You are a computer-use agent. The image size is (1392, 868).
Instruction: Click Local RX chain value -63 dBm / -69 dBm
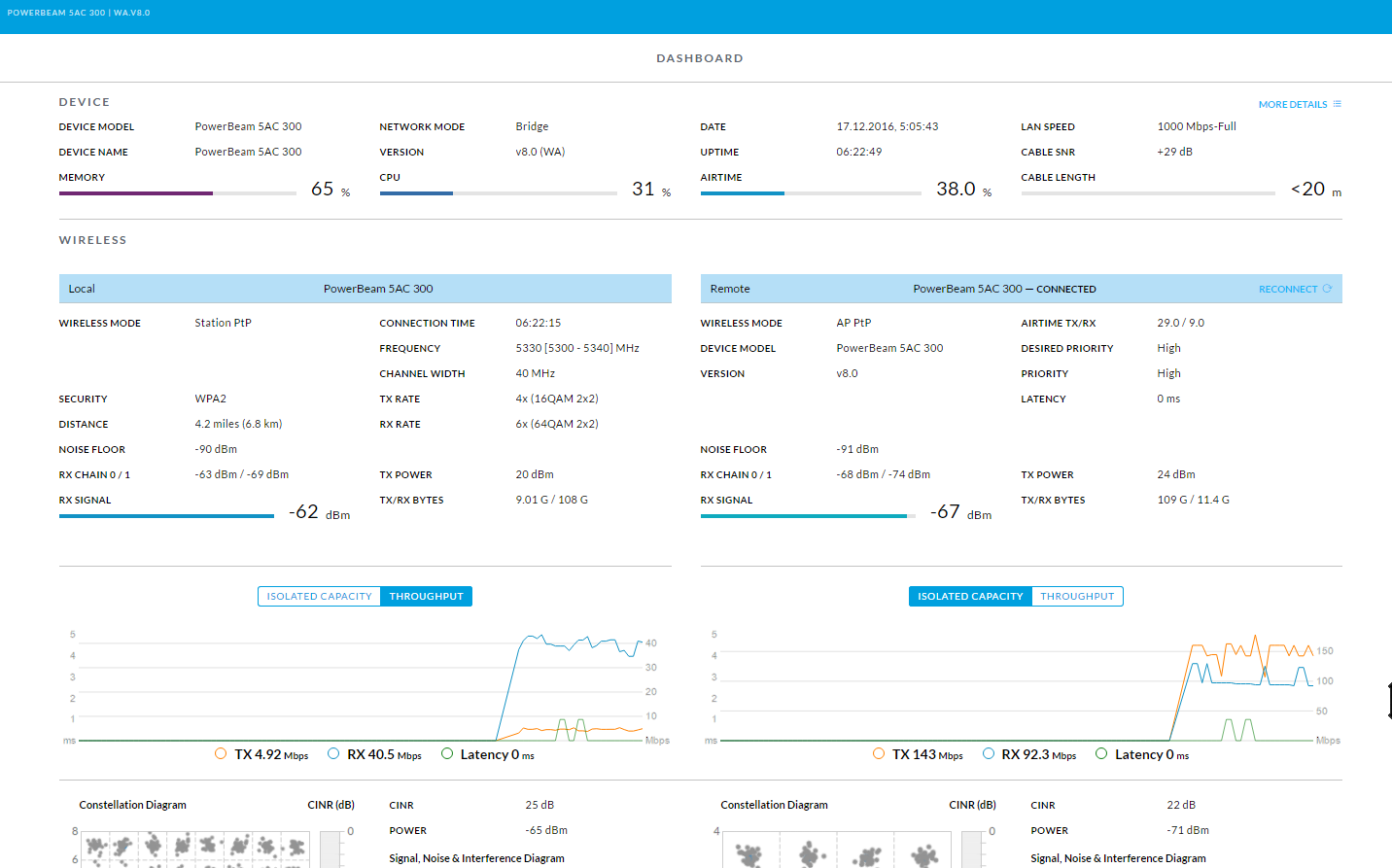tap(241, 474)
